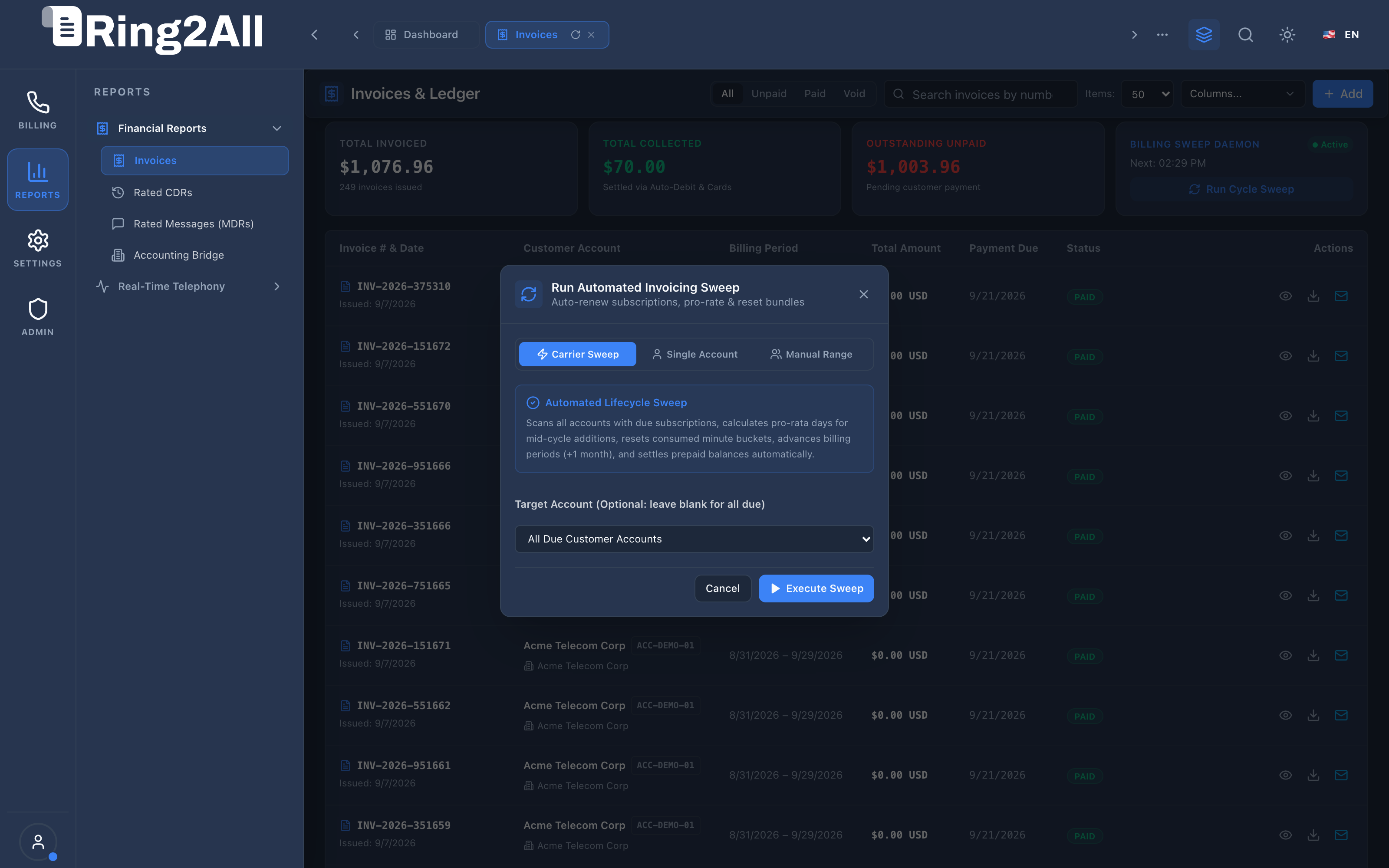Switch to the Dashboard tab
The image size is (1389, 868).
426,34
